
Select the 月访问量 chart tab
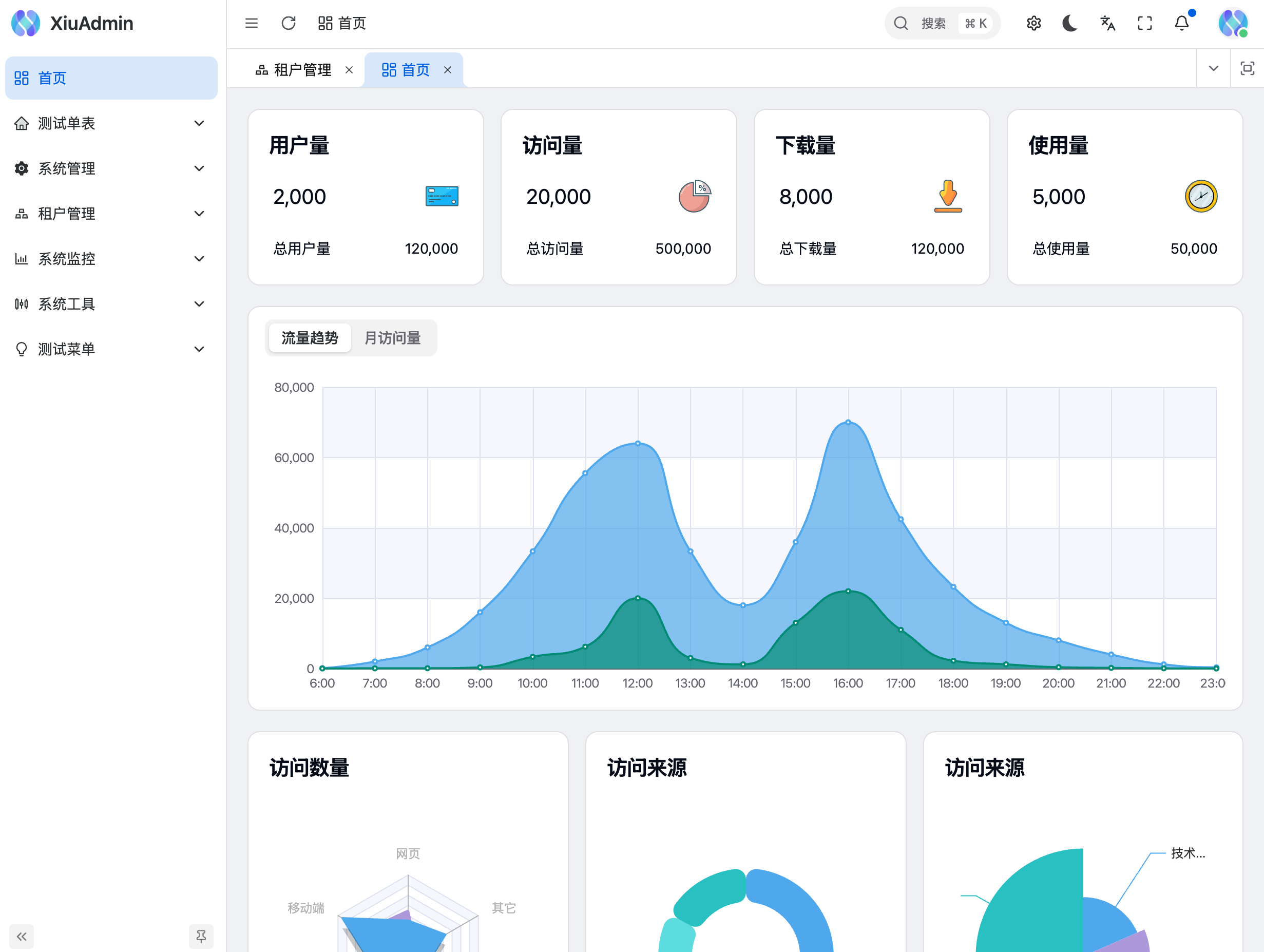393,338
